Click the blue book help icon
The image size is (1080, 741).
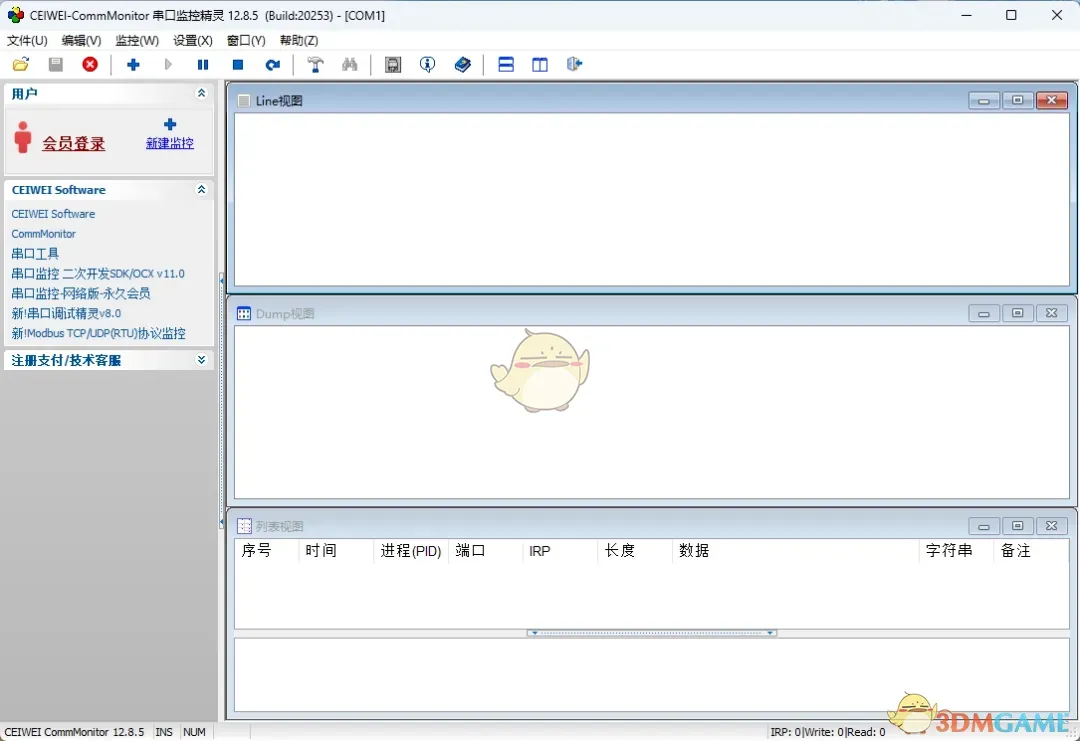[462, 65]
